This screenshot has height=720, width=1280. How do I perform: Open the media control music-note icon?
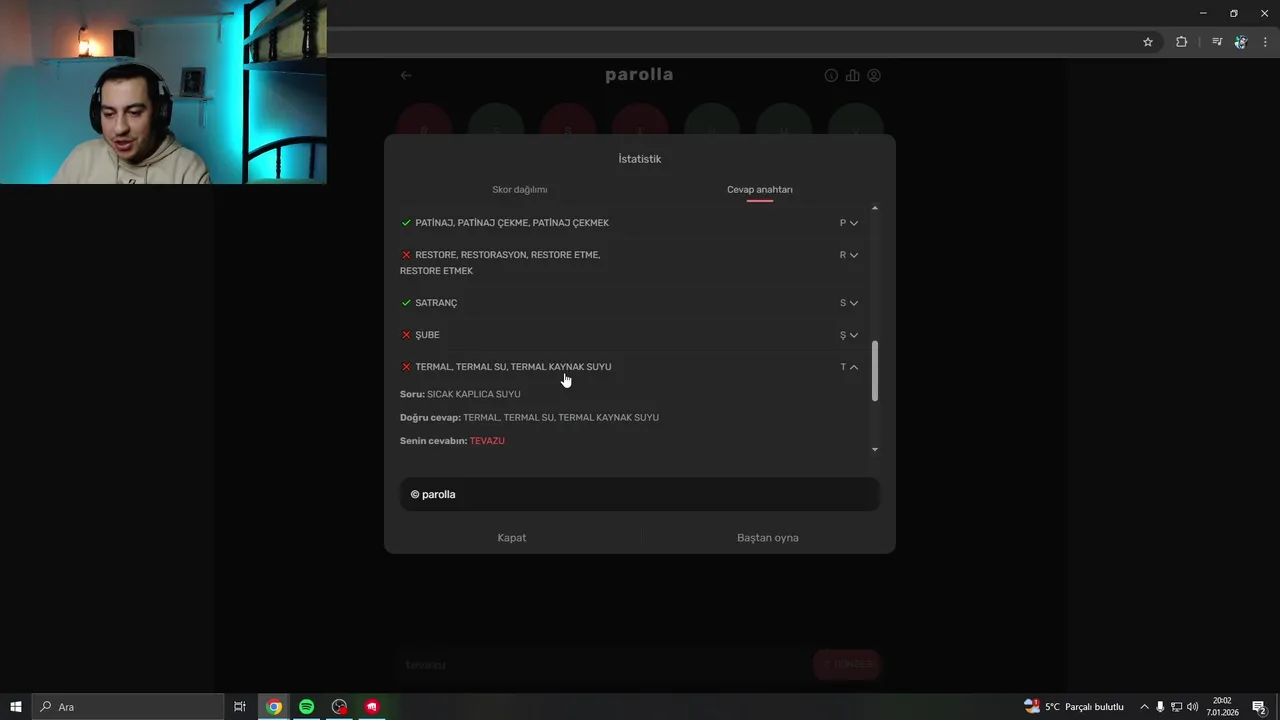coord(1216,42)
